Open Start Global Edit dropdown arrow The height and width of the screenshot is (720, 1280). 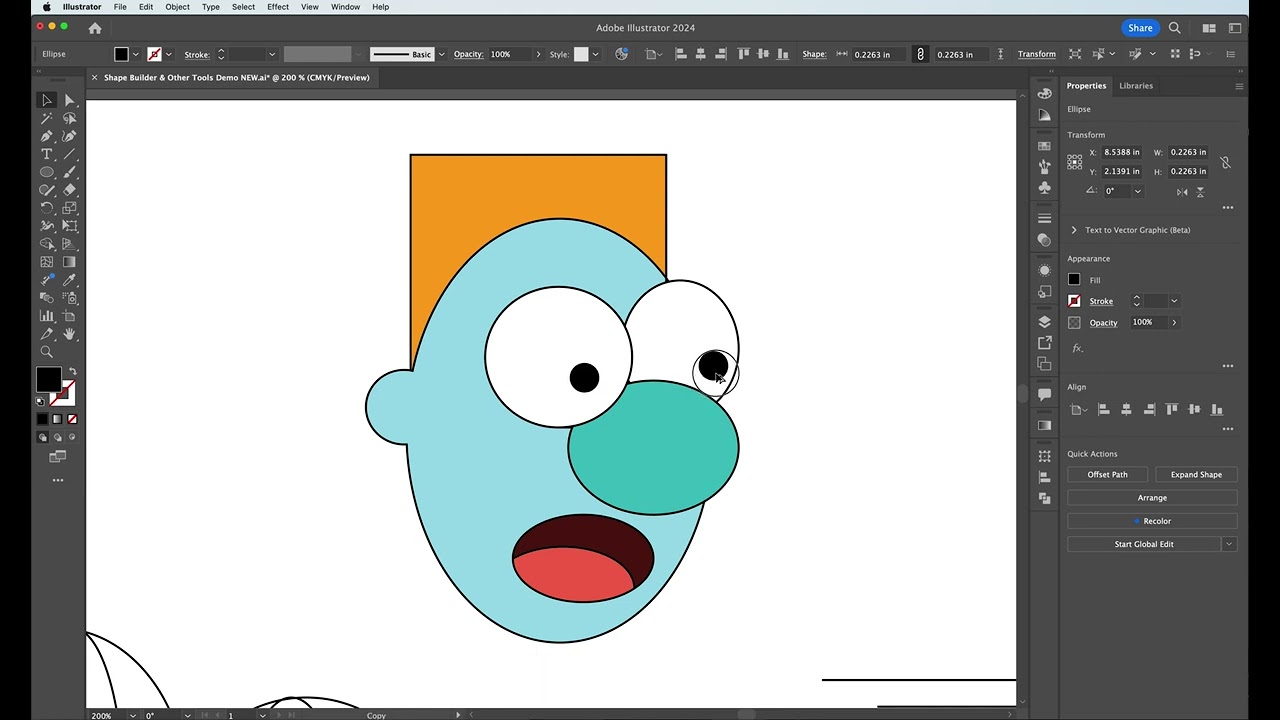pos(1228,544)
